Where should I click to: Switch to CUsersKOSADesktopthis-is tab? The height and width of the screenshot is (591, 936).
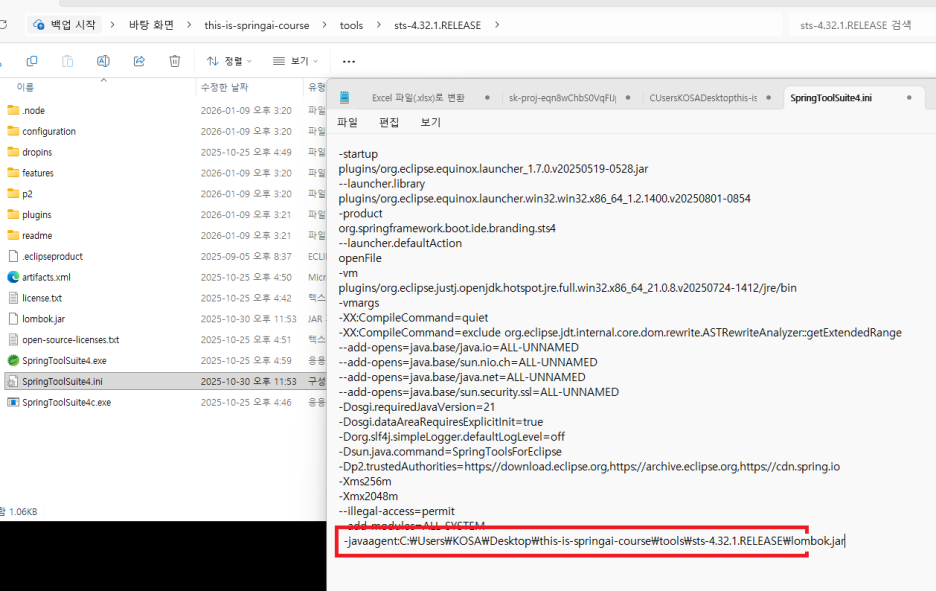(x=703, y=98)
